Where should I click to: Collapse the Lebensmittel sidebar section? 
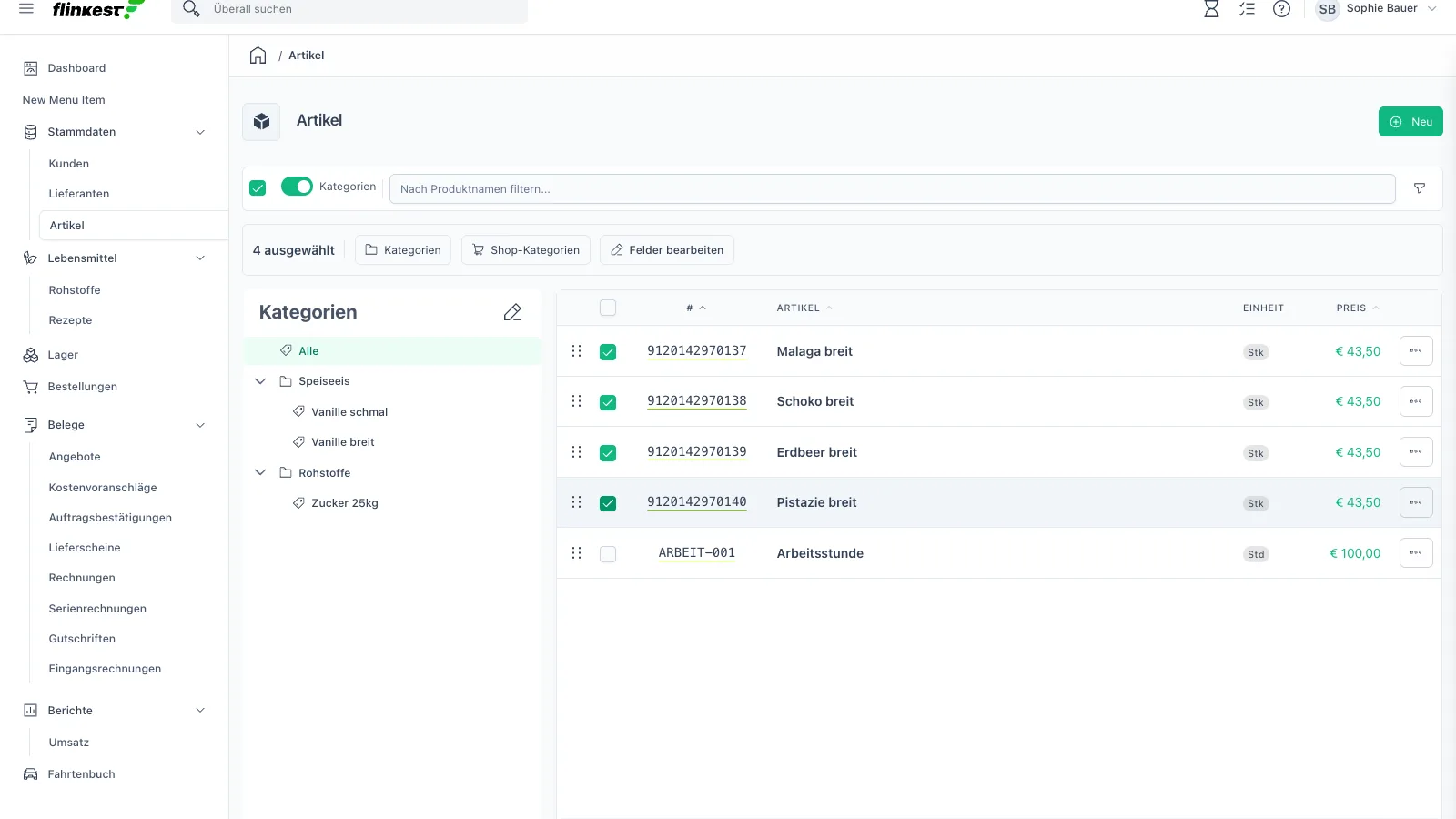[x=200, y=258]
